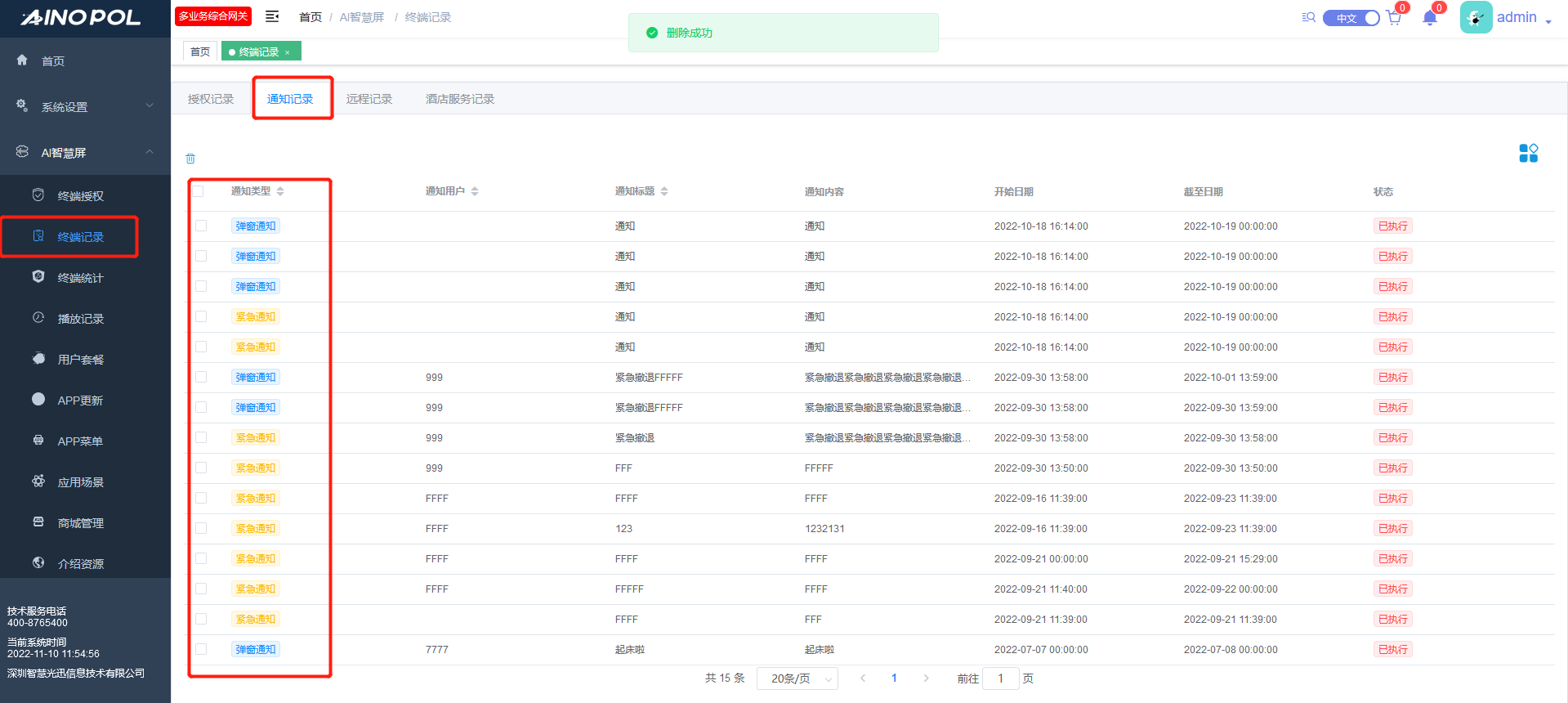Image resolution: width=1568 pixels, height=703 pixels.
Task: Toggle the 中文 language switch
Action: point(1351,18)
